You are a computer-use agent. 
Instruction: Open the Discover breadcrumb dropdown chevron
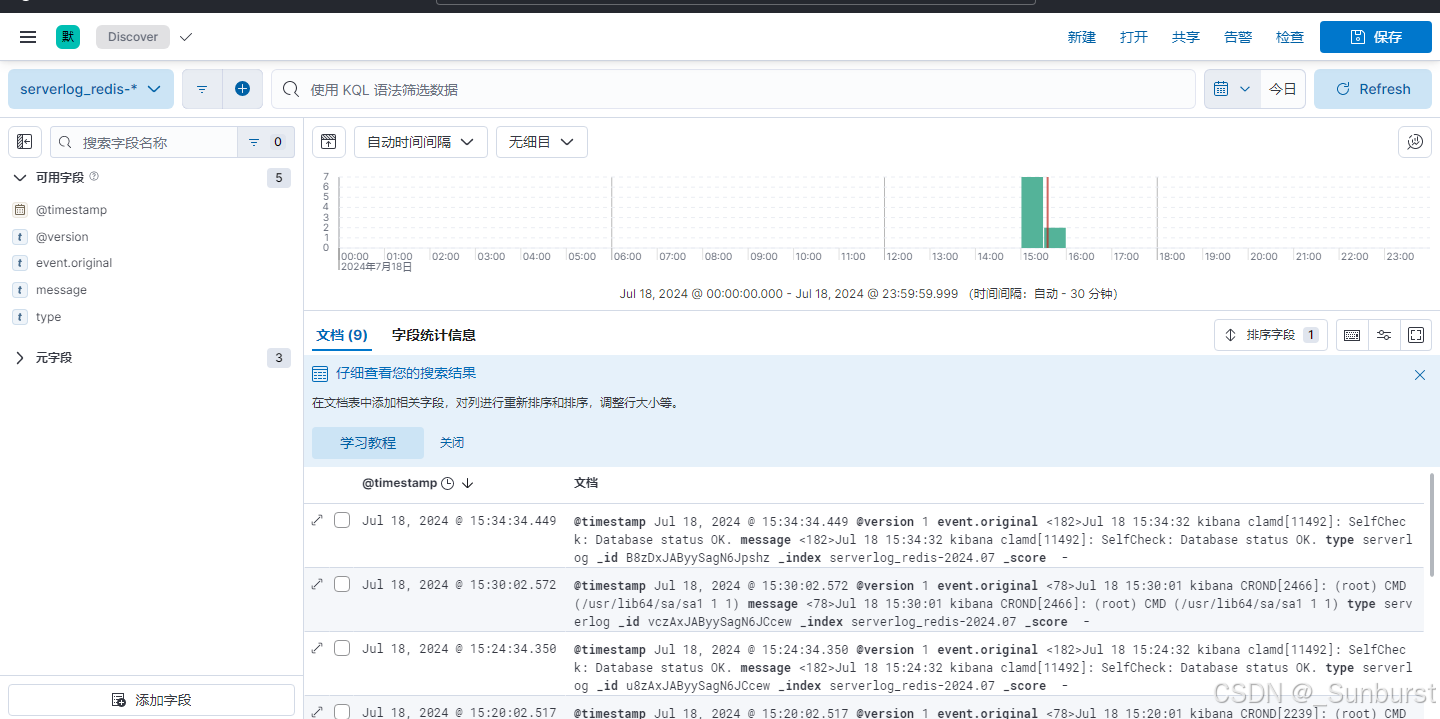(x=185, y=37)
